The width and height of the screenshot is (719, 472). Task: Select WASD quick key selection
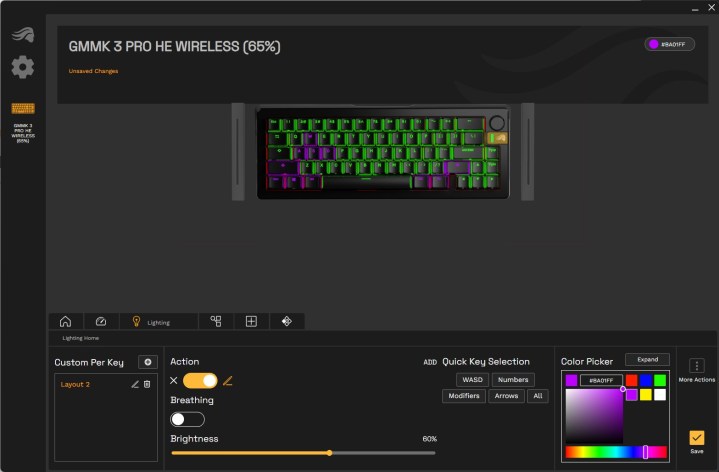472,380
